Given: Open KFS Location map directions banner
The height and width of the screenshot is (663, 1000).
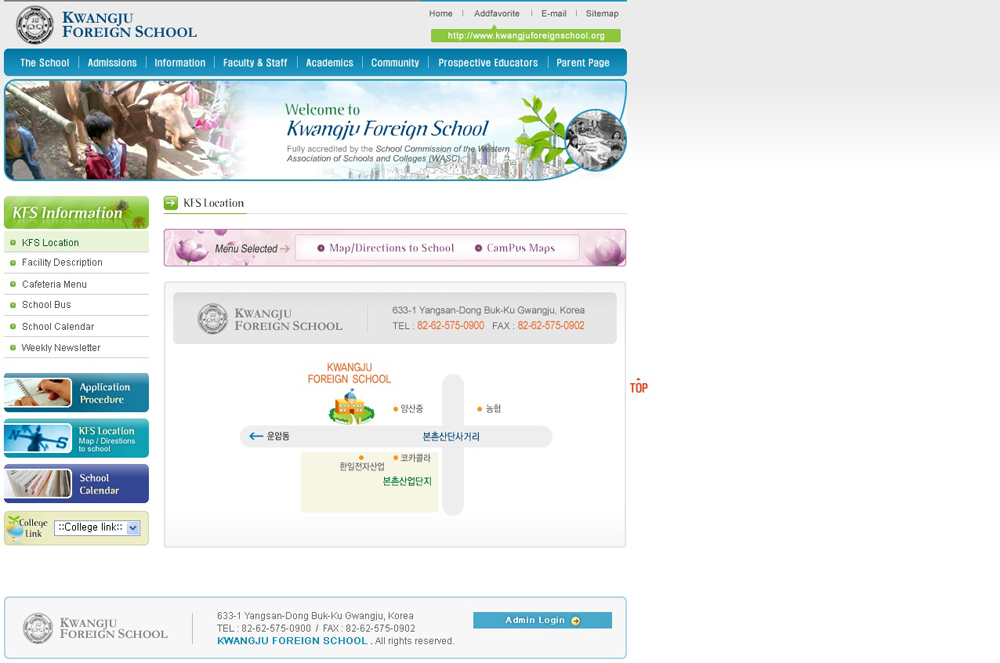Looking at the screenshot, I should pos(76,438).
